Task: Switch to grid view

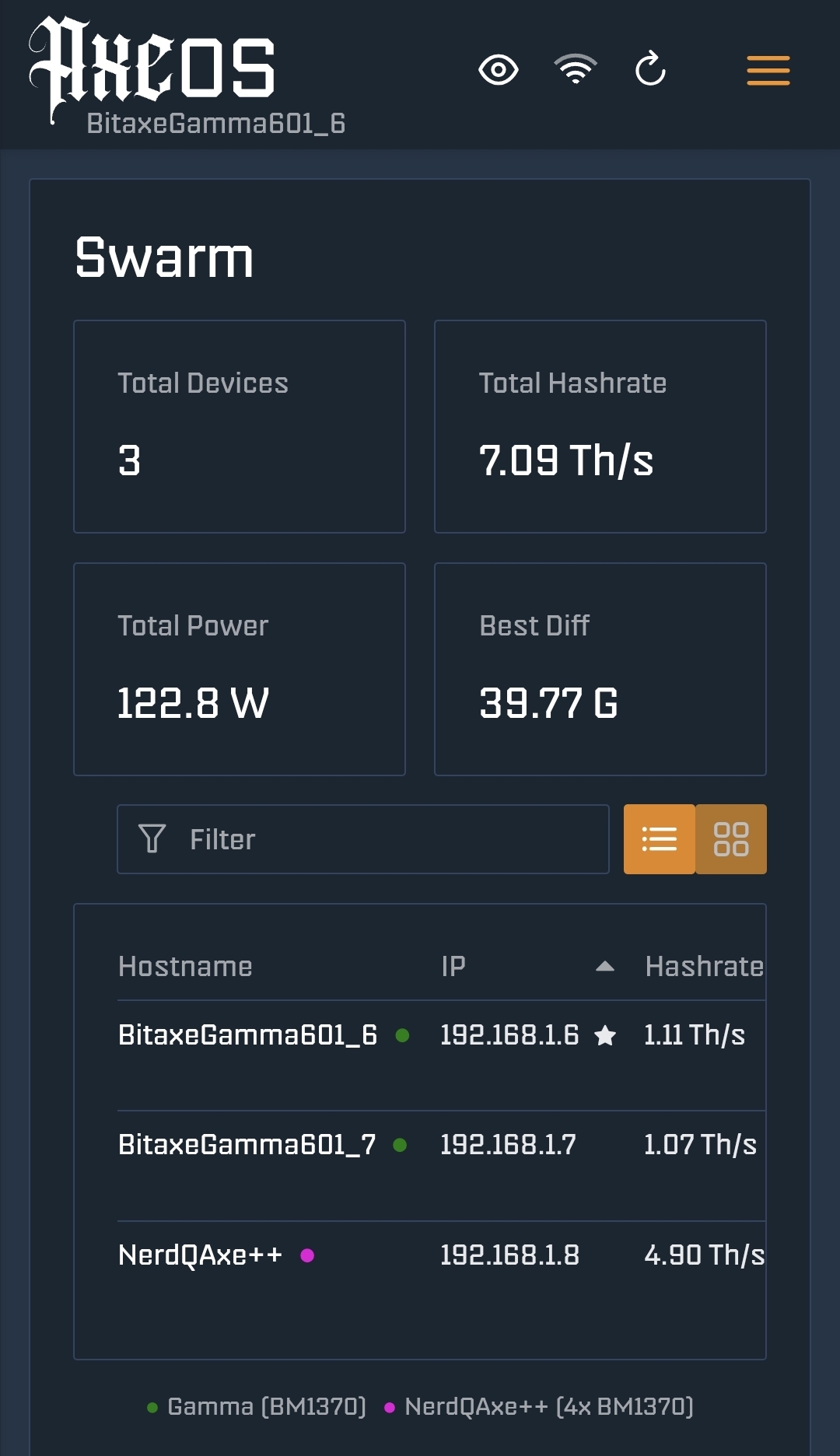Action: tap(731, 839)
